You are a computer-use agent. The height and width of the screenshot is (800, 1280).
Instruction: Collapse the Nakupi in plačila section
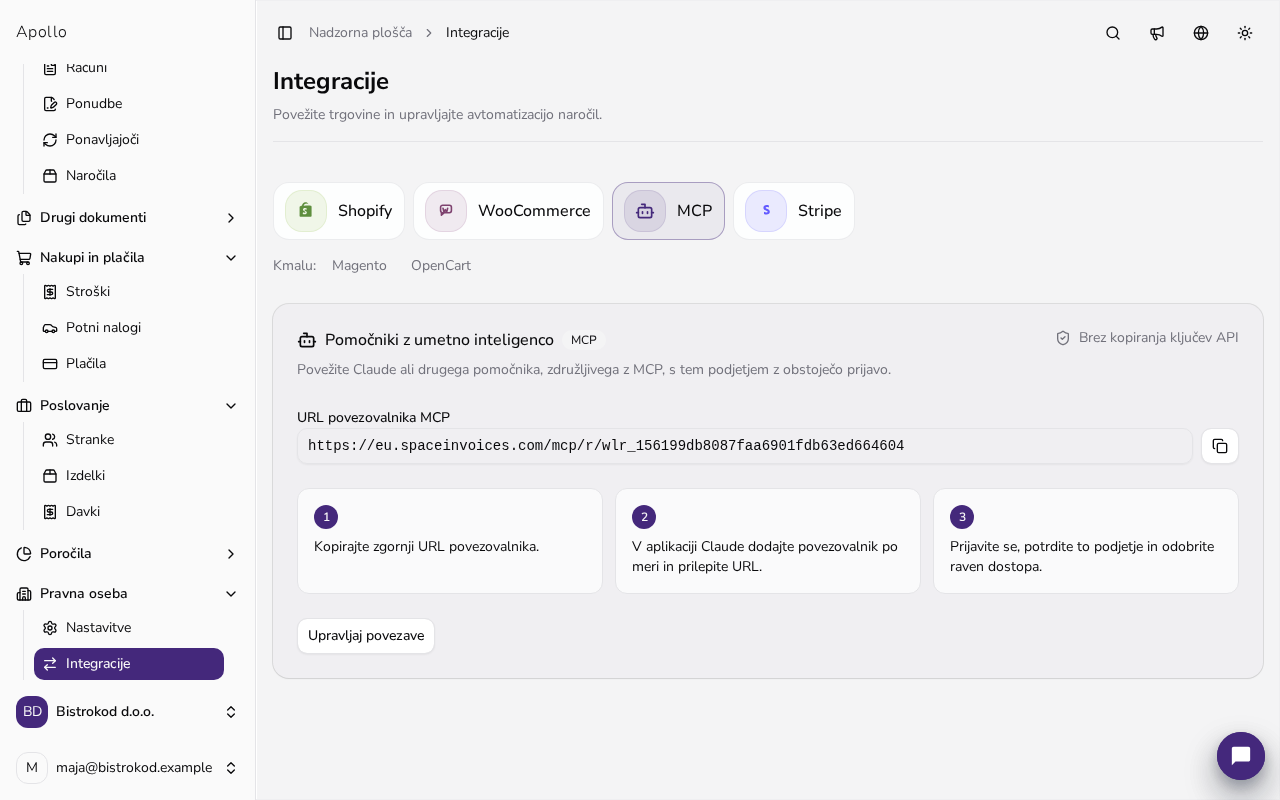click(x=127, y=258)
